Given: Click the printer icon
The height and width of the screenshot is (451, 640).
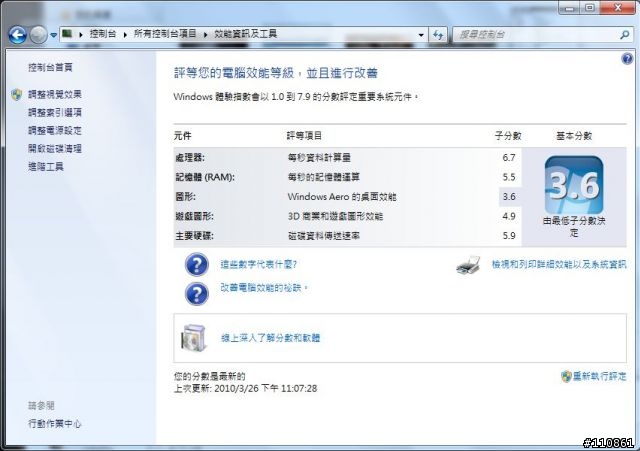Looking at the screenshot, I should (x=469, y=265).
